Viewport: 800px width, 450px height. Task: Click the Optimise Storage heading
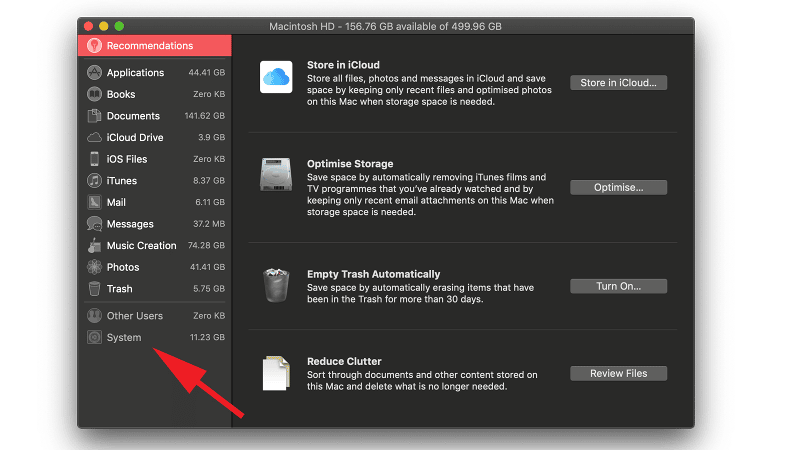pos(350,164)
